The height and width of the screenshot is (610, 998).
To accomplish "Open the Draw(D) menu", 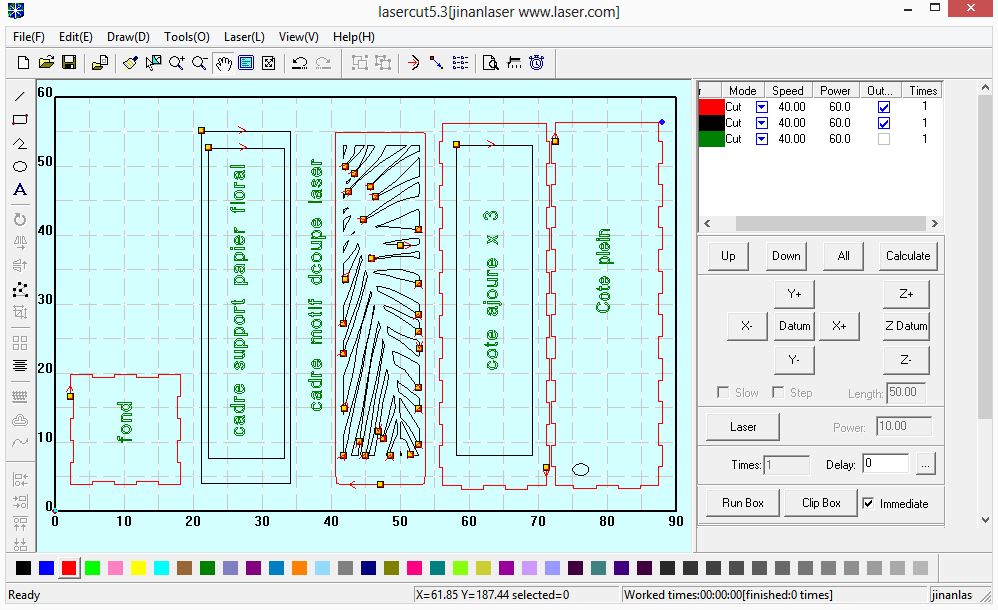I will [x=128, y=37].
